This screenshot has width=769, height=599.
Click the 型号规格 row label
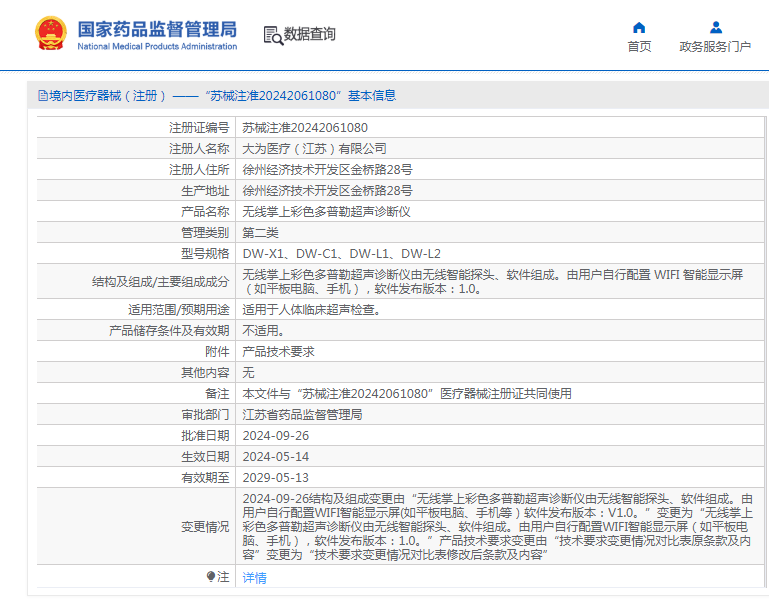point(205,254)
